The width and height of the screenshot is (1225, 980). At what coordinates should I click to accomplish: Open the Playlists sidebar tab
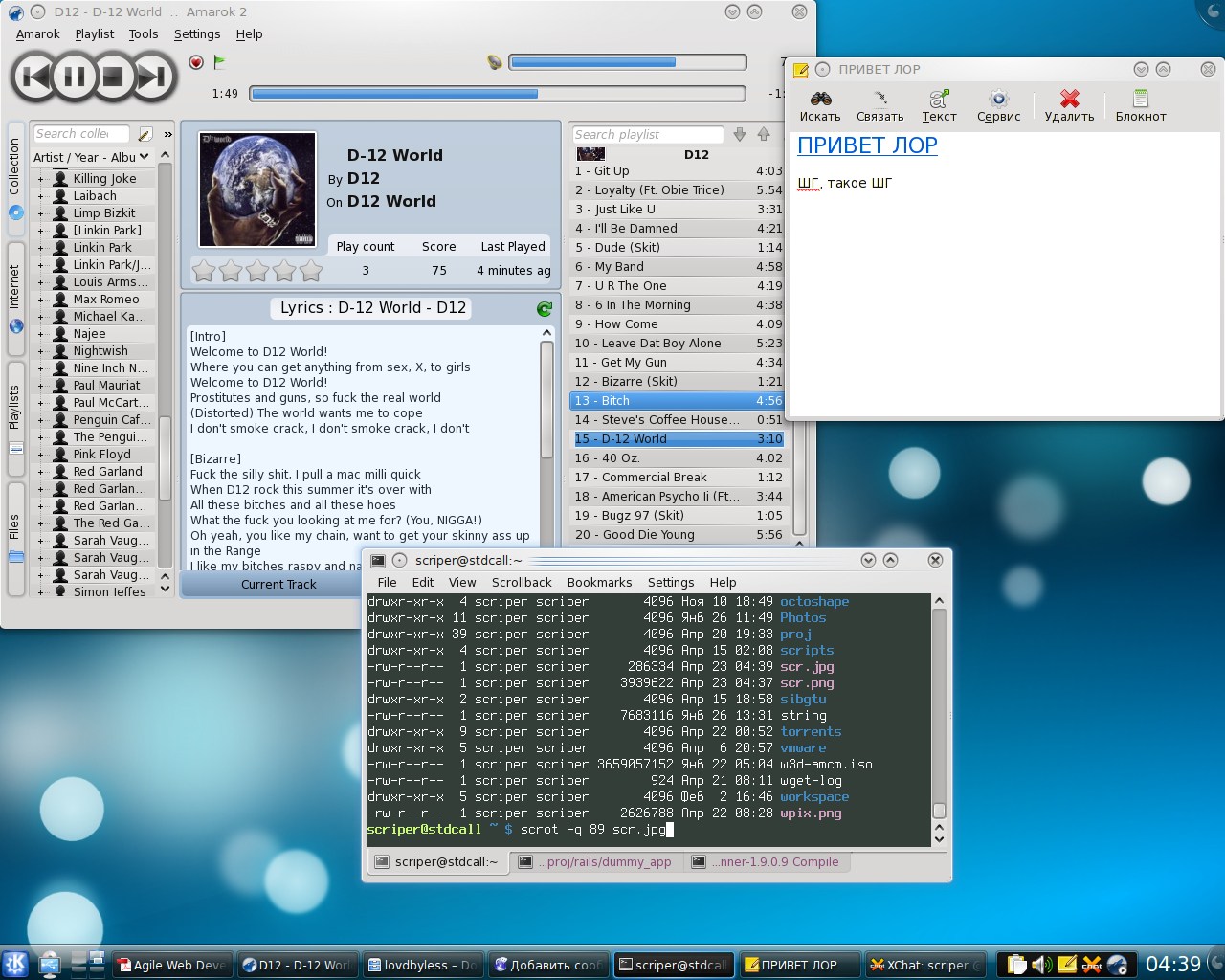coord(15,417)
